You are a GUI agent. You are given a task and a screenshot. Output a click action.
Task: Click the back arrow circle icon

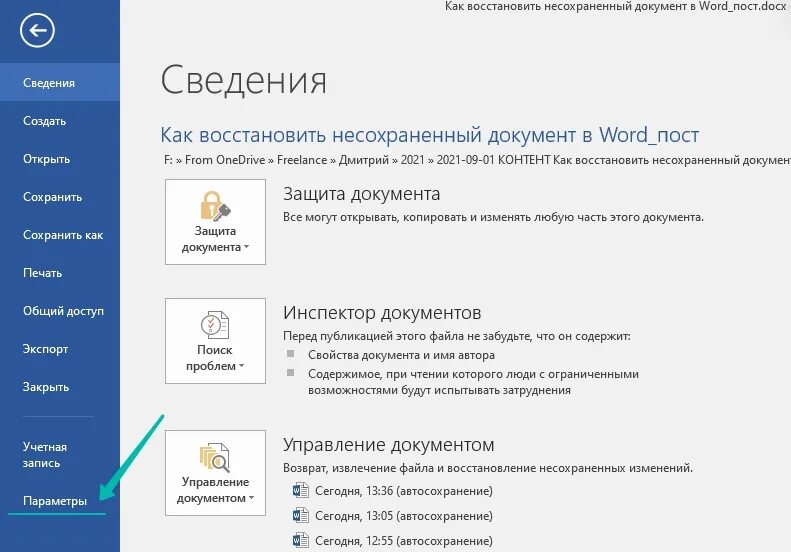point(37,30)
